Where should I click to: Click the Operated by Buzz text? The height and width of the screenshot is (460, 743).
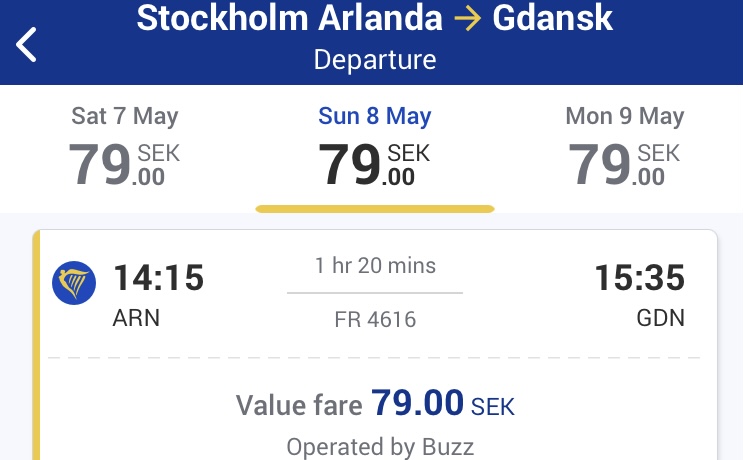tap(380, 447)
